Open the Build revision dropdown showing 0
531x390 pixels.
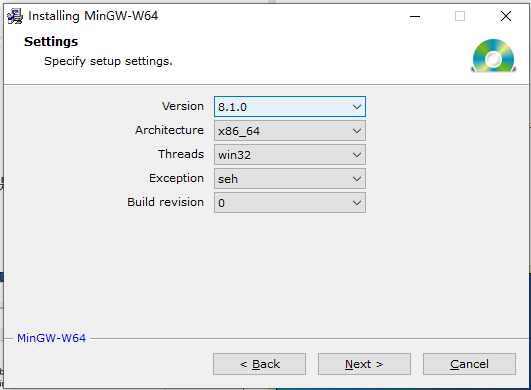290,203
